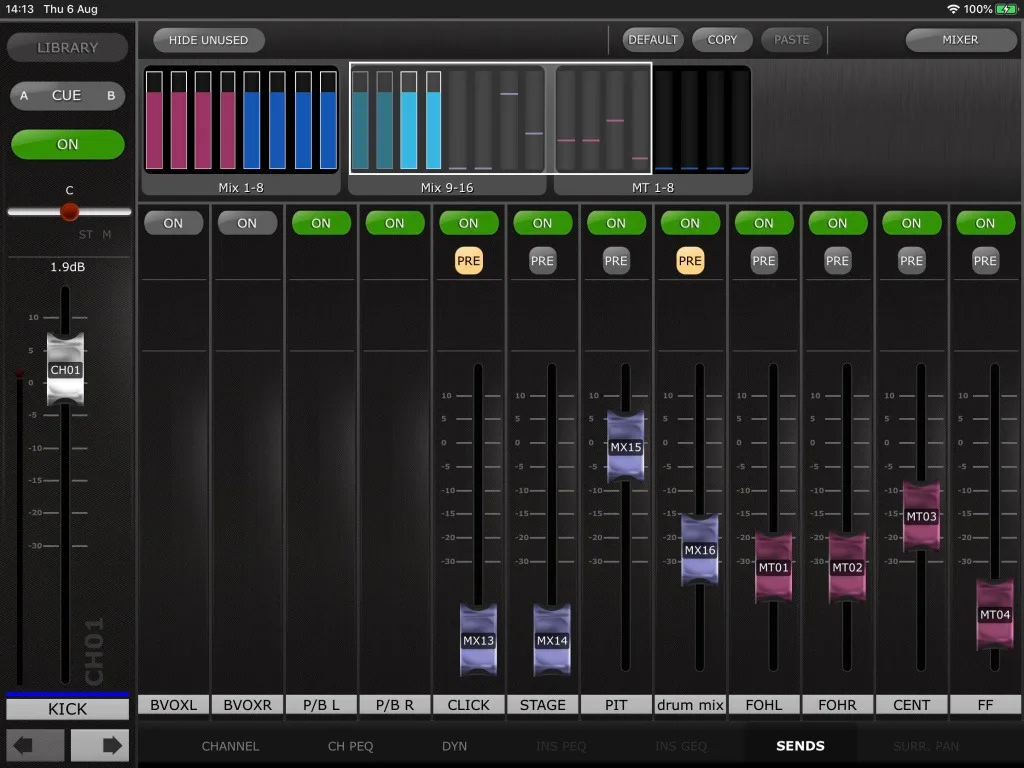This screenshot has height=768, width=1024.
Task: Turn off the drum mix send
Action: tap(690, 223)
